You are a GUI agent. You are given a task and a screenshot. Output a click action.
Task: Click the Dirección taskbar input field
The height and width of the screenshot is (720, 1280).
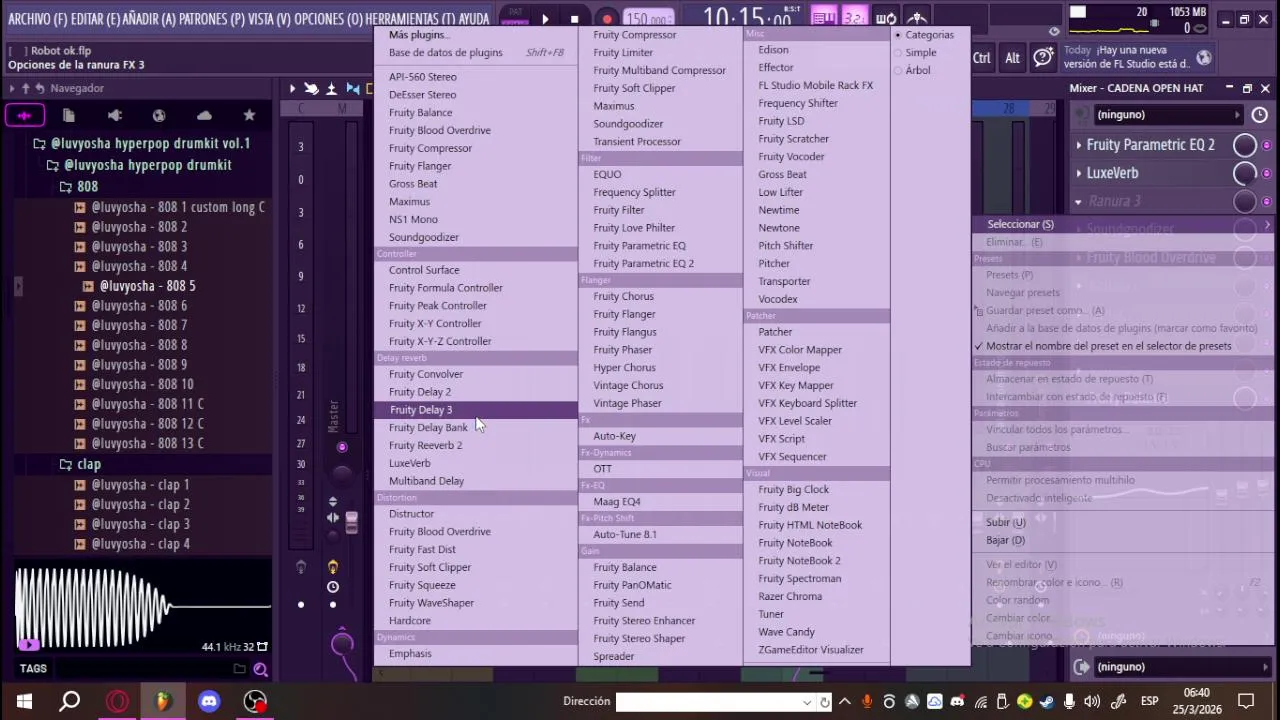(x=711, y=702)
